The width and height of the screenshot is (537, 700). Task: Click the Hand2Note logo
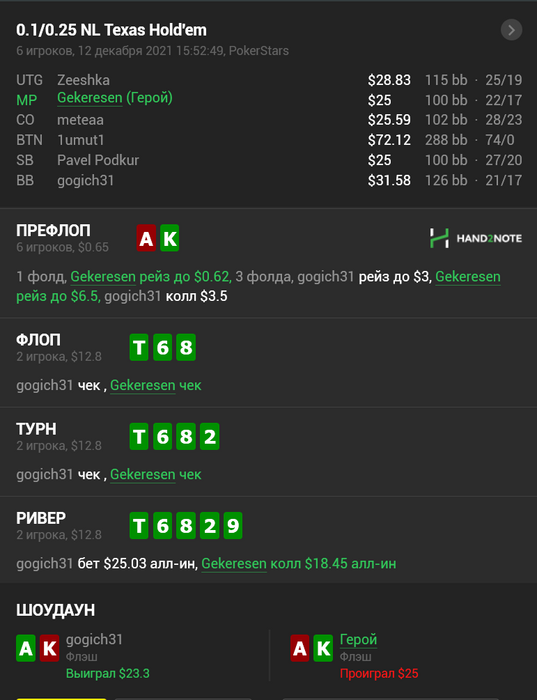tap(475, 238)
